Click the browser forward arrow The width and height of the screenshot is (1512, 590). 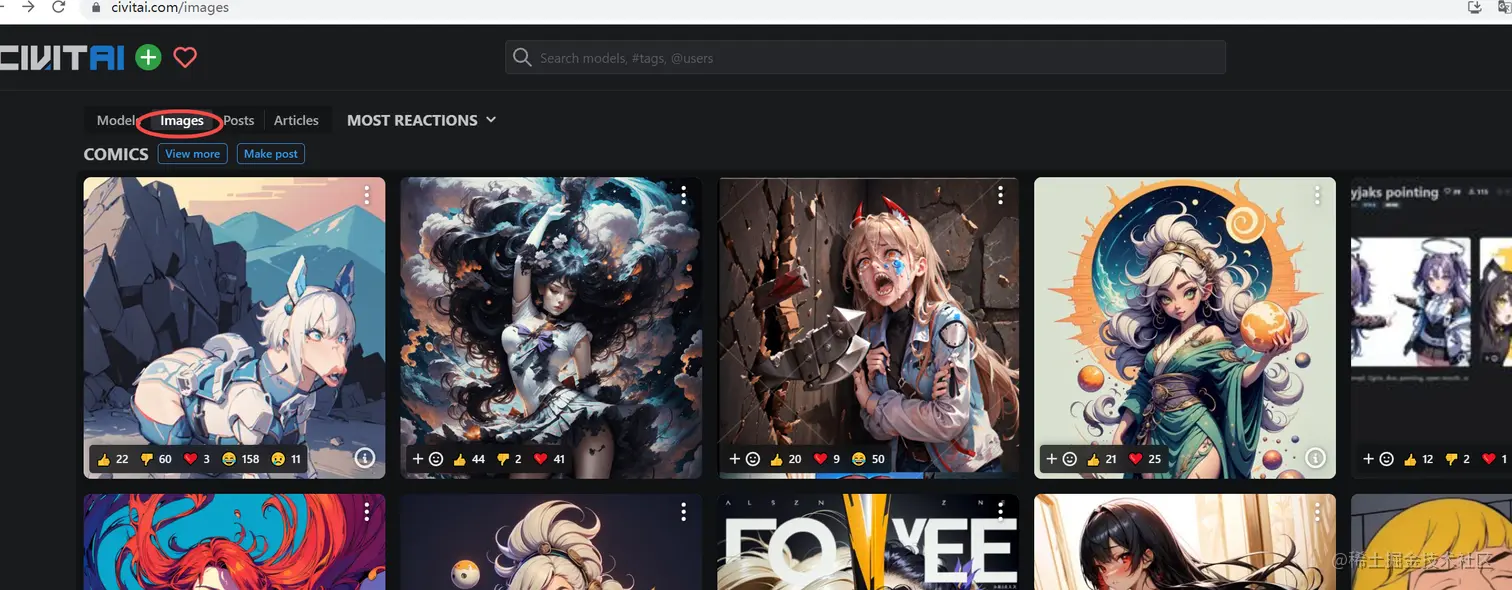(27, 7)
